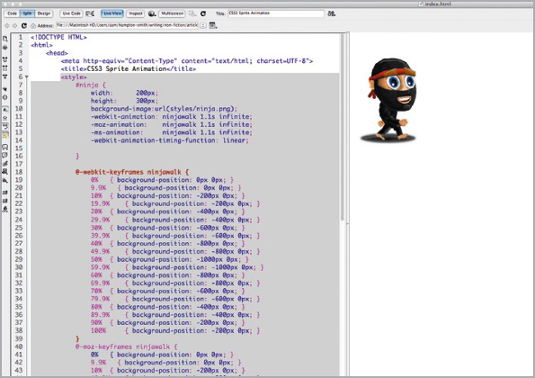Click the '#ninja {' selector line
The width and height of the screenshot is (535, 378).
point(91,85)
